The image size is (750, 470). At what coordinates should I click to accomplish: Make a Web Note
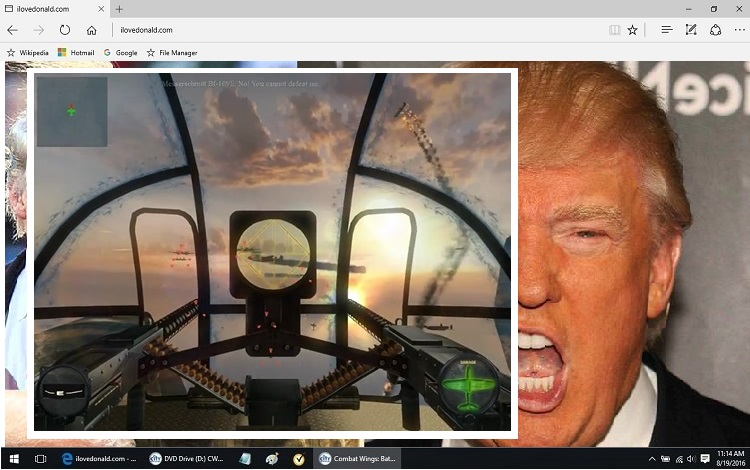tap(691, 30)
